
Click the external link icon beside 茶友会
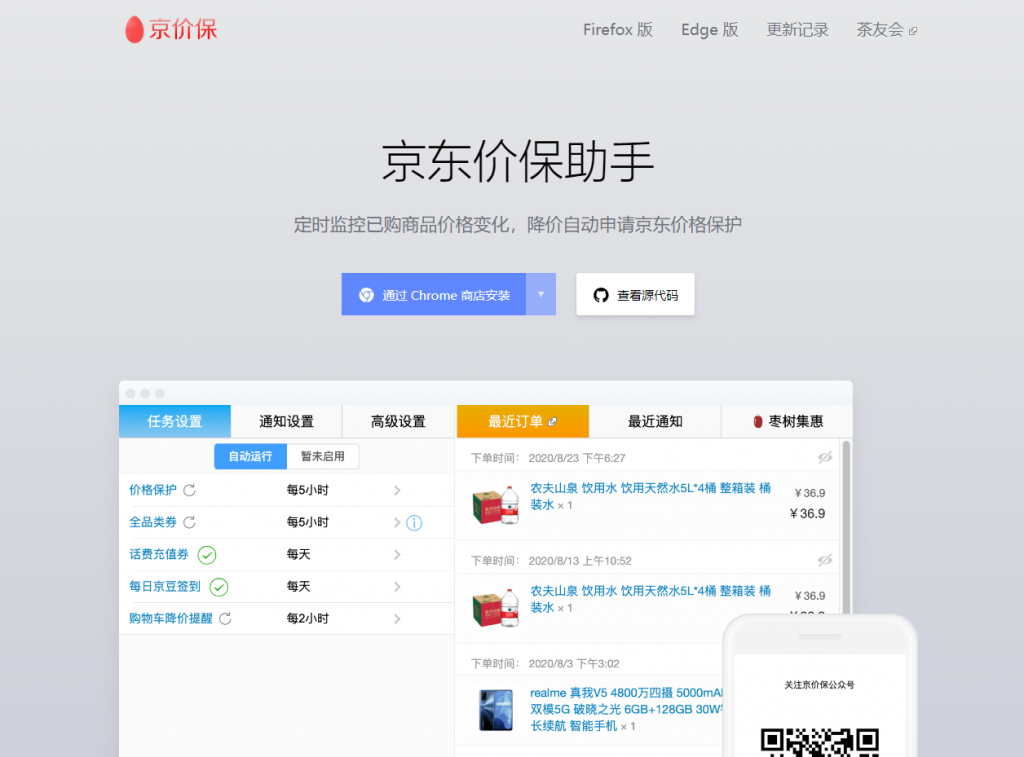point(913,31)
